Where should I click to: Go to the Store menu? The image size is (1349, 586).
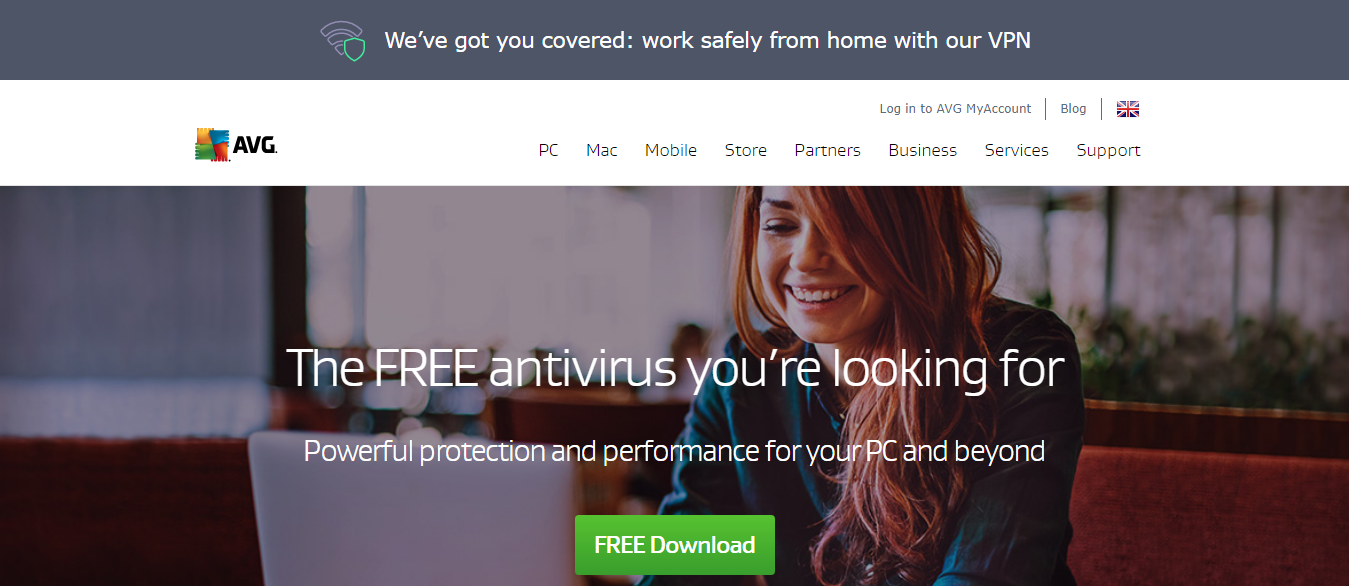746,150
